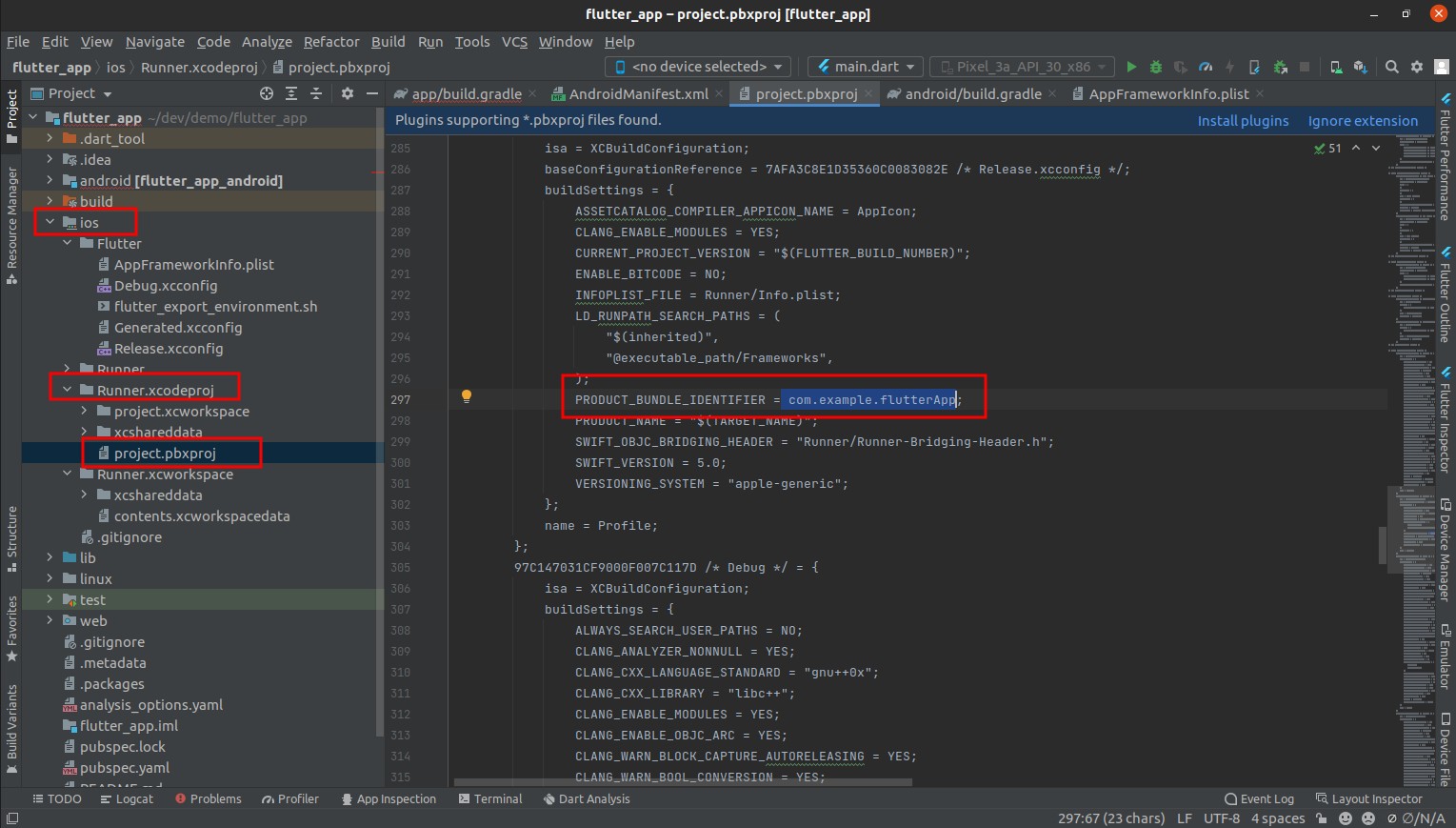Expand all nodes in Project panel
This screenshot has height=828, width=1456.
291,93
